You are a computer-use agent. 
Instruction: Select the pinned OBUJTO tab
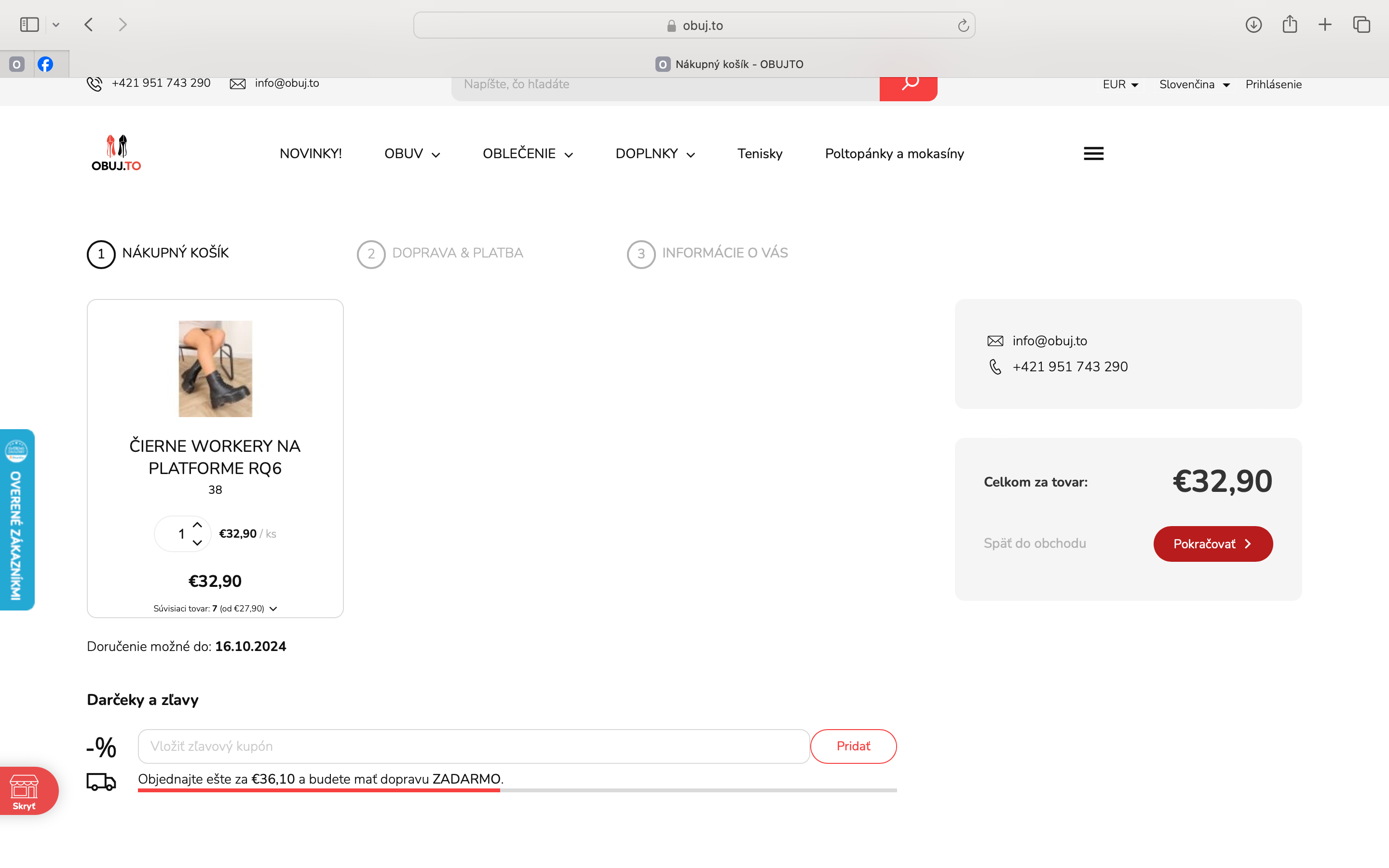coord(17,64)
